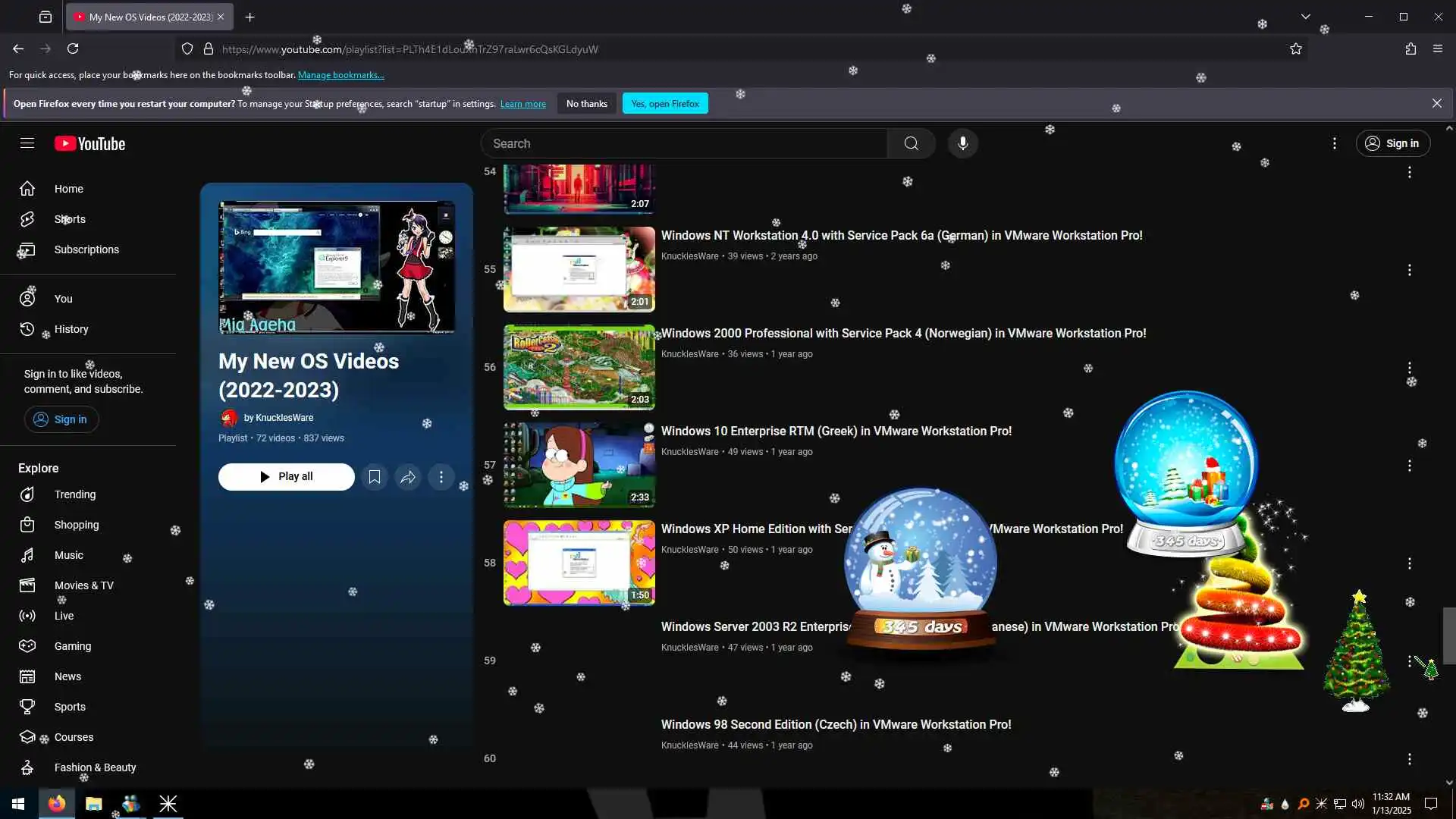
Task: Save playlist with the bookmark icon
Action: tap(375, 477)
